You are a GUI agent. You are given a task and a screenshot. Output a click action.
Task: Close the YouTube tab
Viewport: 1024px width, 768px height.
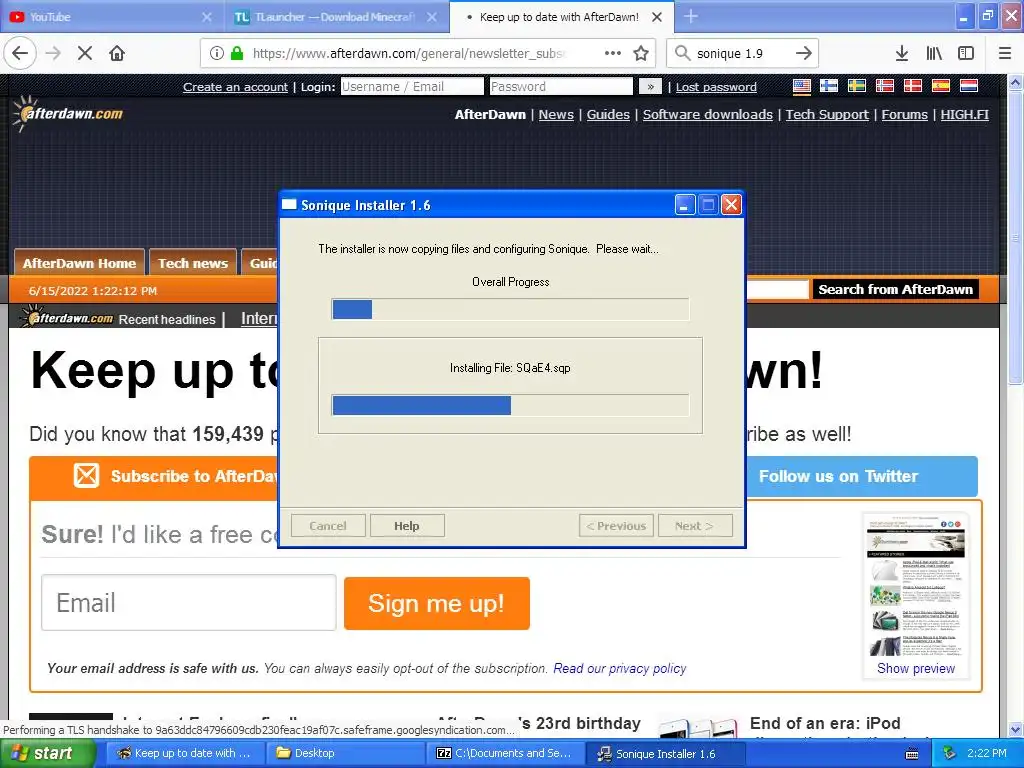207,17
